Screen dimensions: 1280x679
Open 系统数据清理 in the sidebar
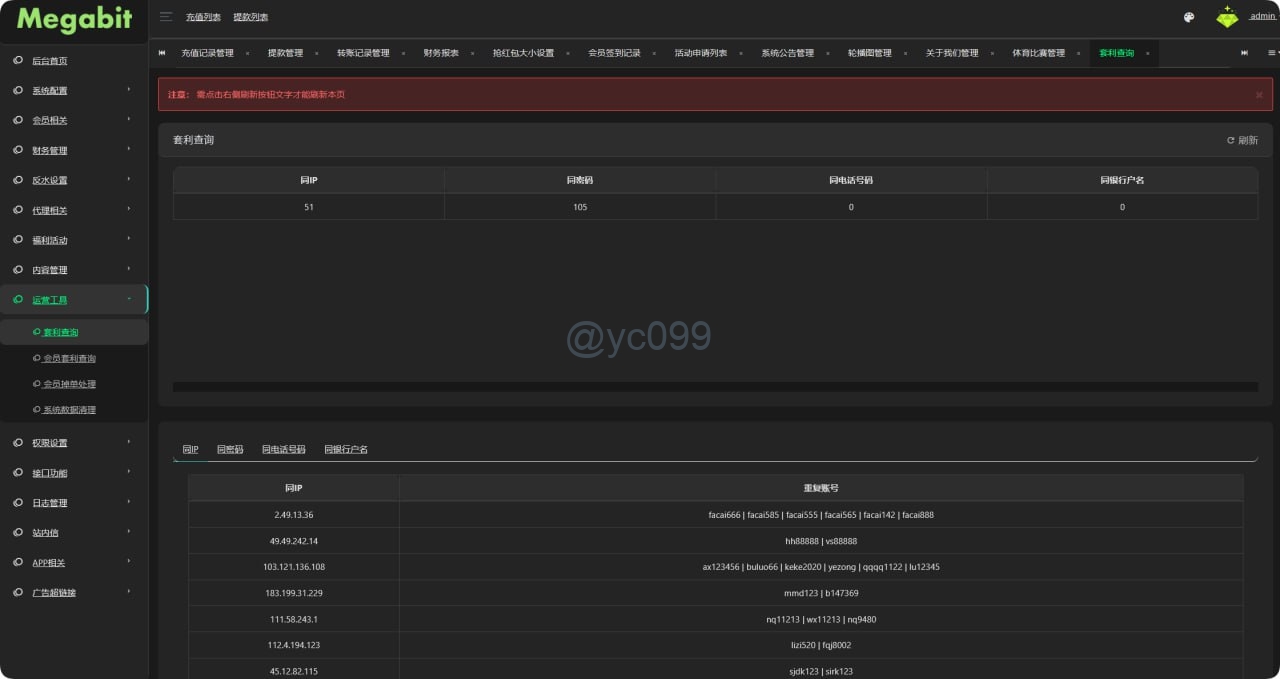pos(69,410)
